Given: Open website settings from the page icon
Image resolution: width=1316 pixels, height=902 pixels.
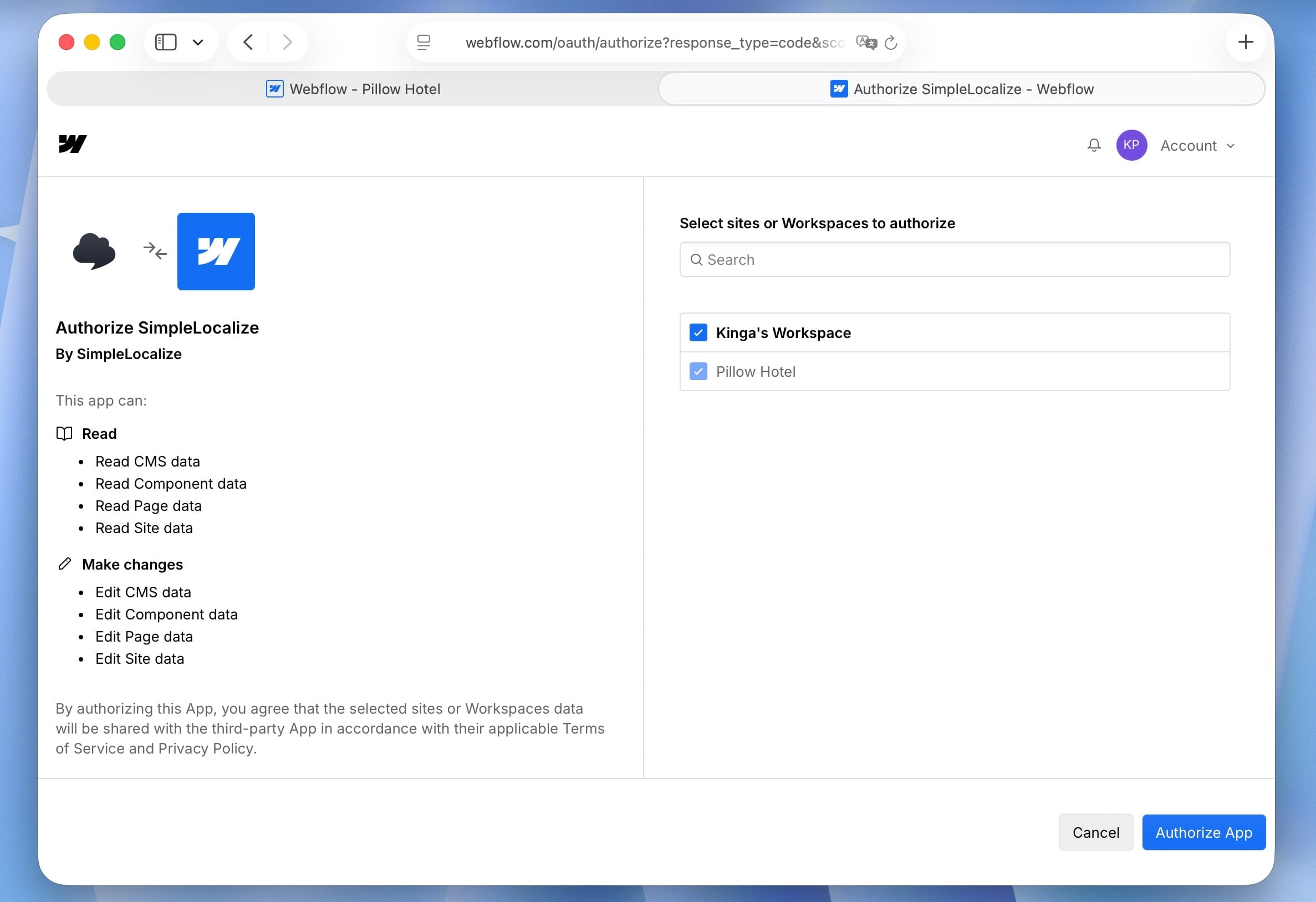Looking at the screenshot, I should pyautogui.click(x=423, y=42).
